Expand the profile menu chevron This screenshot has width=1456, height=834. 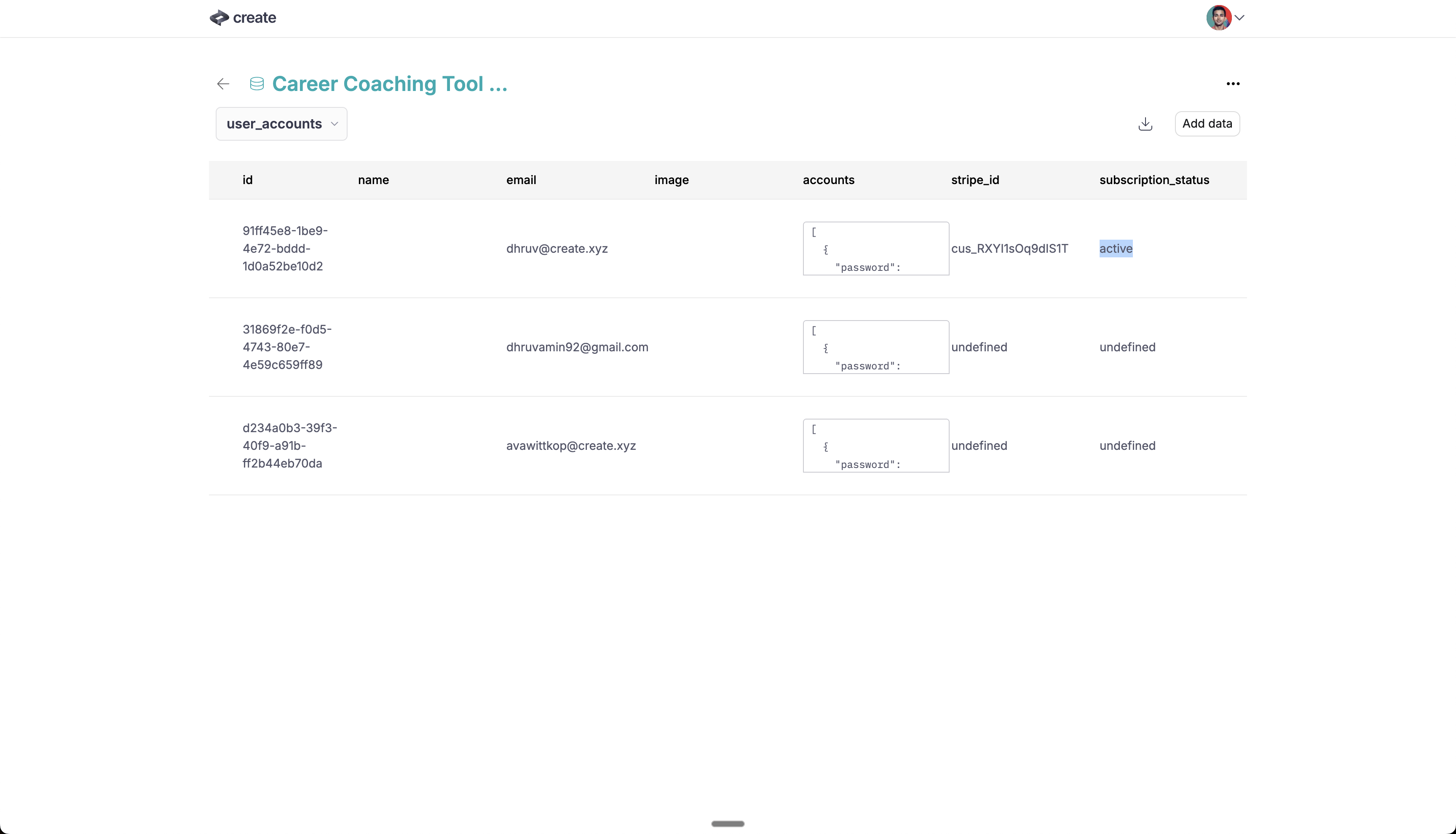(1239, 18)
